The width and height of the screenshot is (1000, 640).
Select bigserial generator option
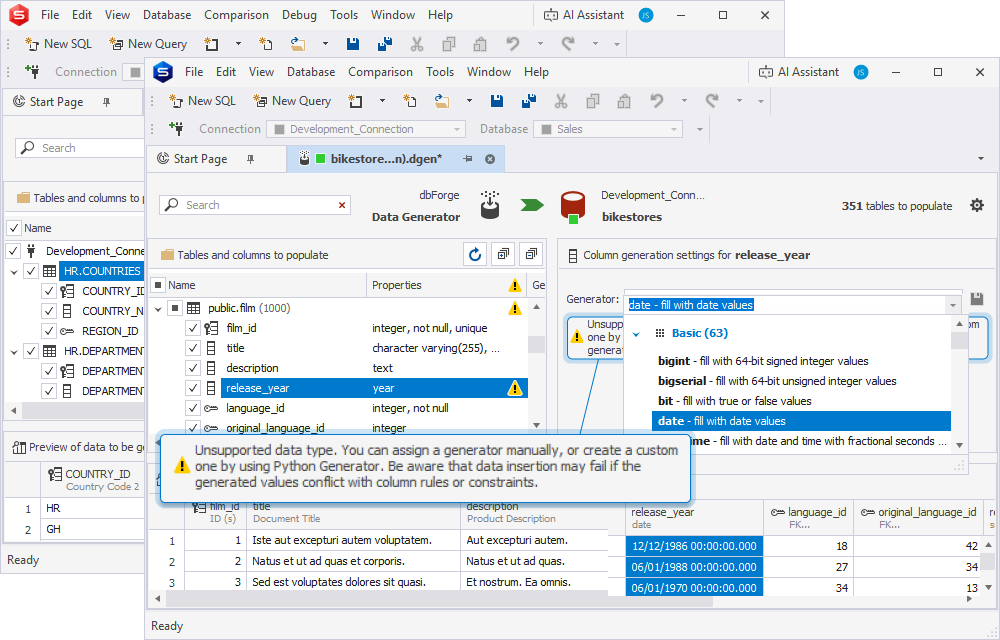801,381
